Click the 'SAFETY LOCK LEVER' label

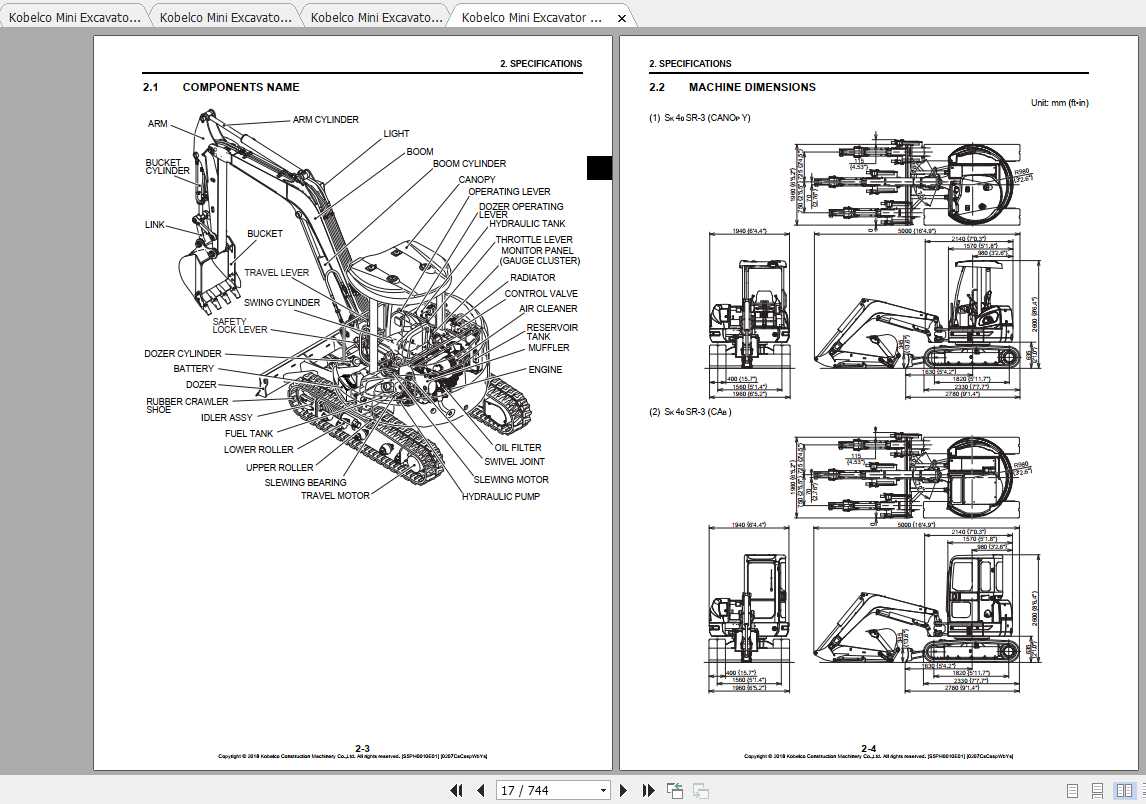tap(240, 326)
